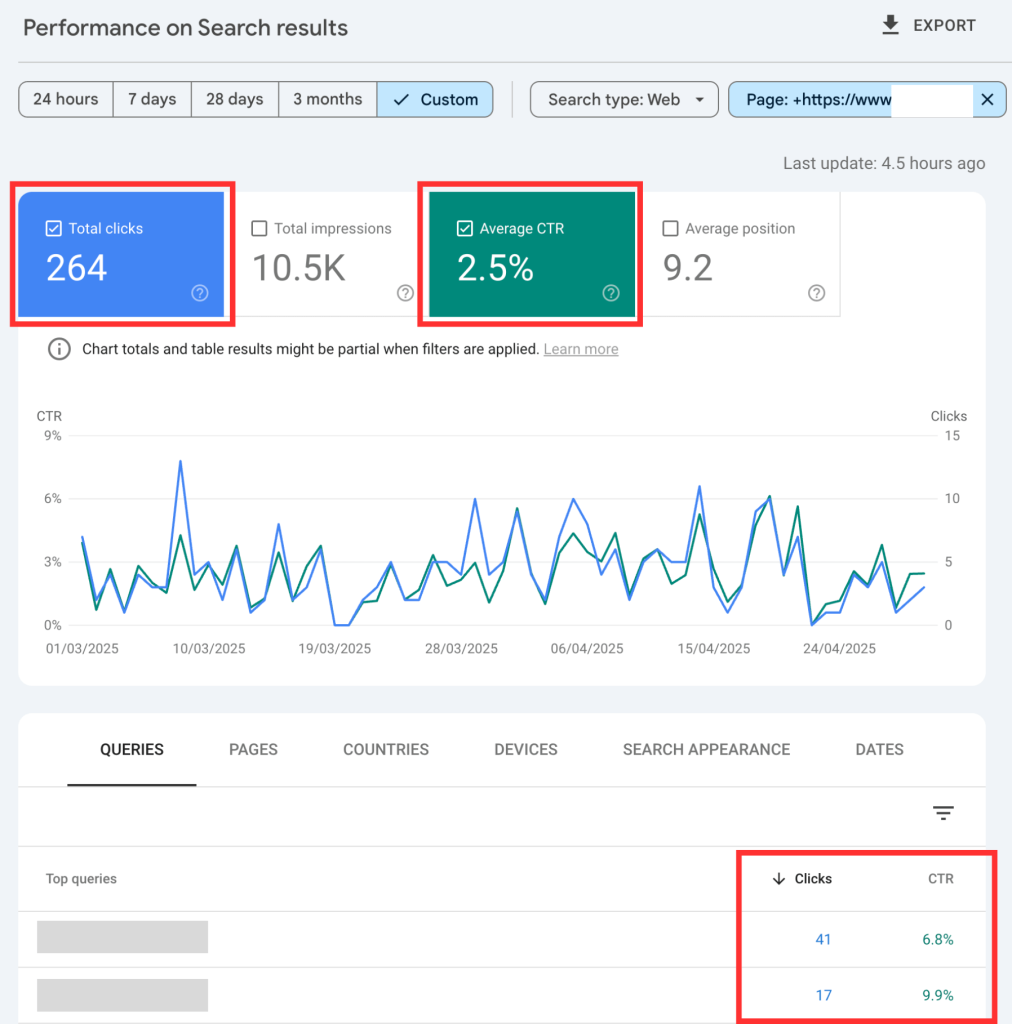This screenshot has height=1024, width=1012.
Task: Click help icon on Average position card
Action: point(817,293)
